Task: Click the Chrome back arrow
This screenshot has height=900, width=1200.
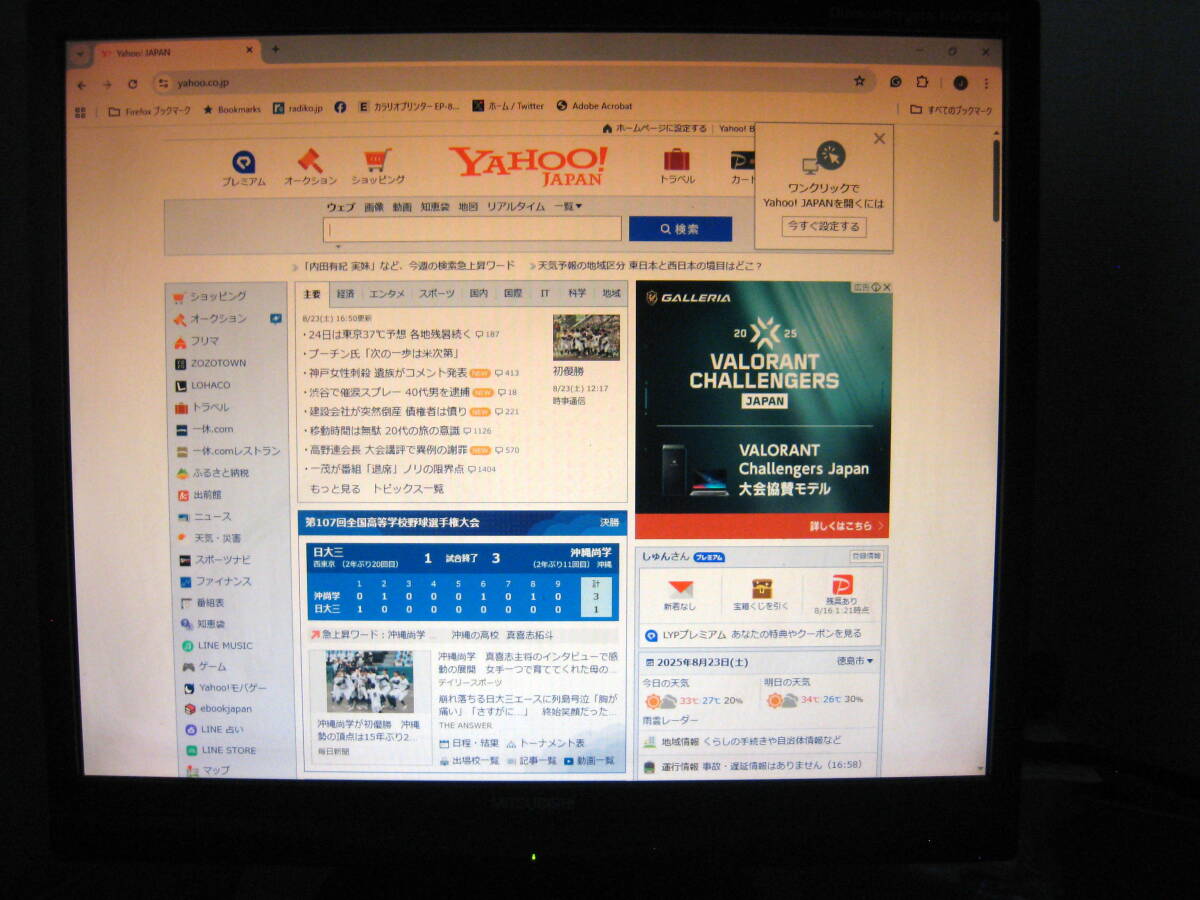Action: [82, 85]
